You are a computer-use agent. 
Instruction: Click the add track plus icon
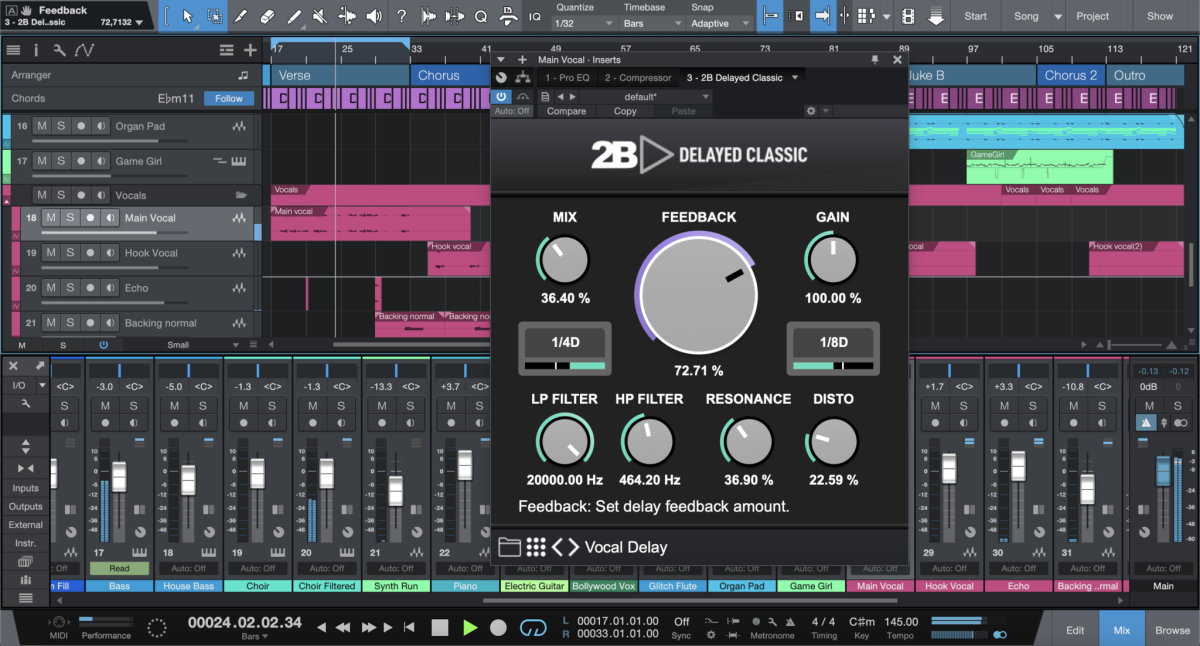pos(250,50)
